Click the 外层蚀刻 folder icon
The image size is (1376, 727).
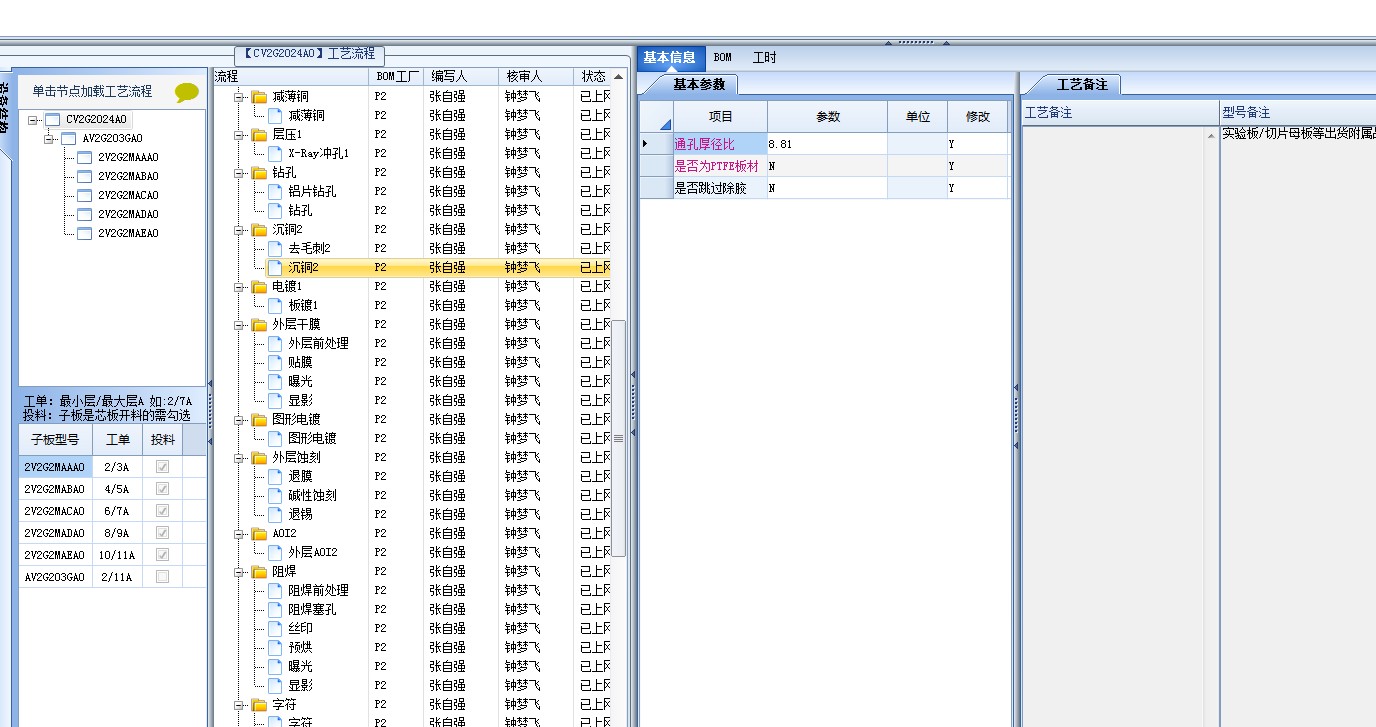pos(259,458)
